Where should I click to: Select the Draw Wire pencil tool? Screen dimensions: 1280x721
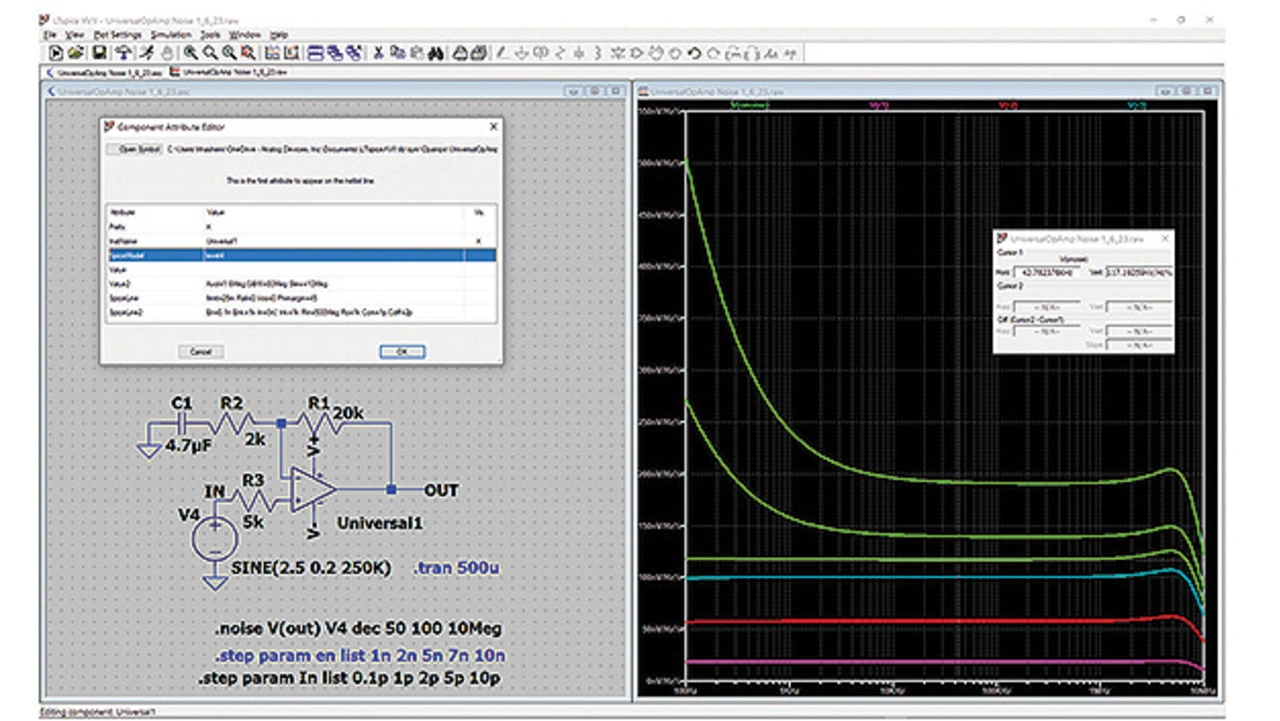503,53
